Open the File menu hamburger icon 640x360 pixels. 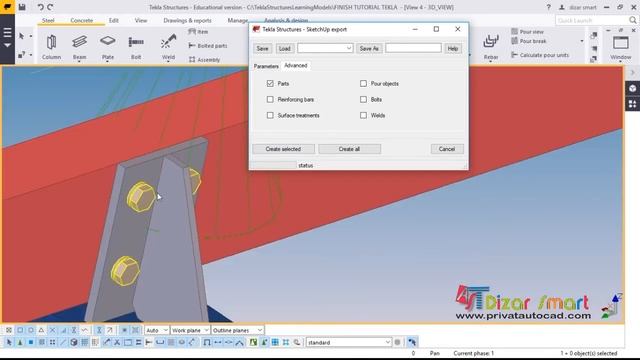7,33
